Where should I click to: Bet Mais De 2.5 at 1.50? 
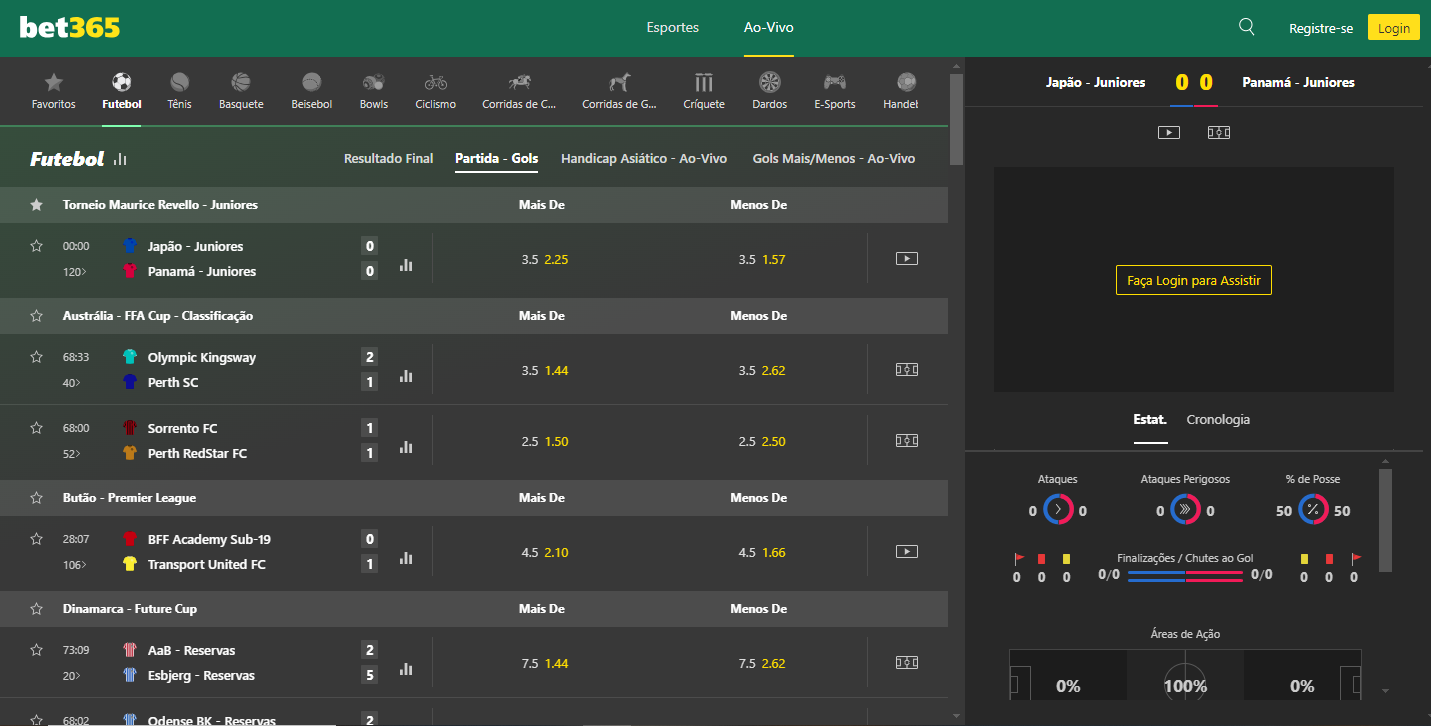545,442
